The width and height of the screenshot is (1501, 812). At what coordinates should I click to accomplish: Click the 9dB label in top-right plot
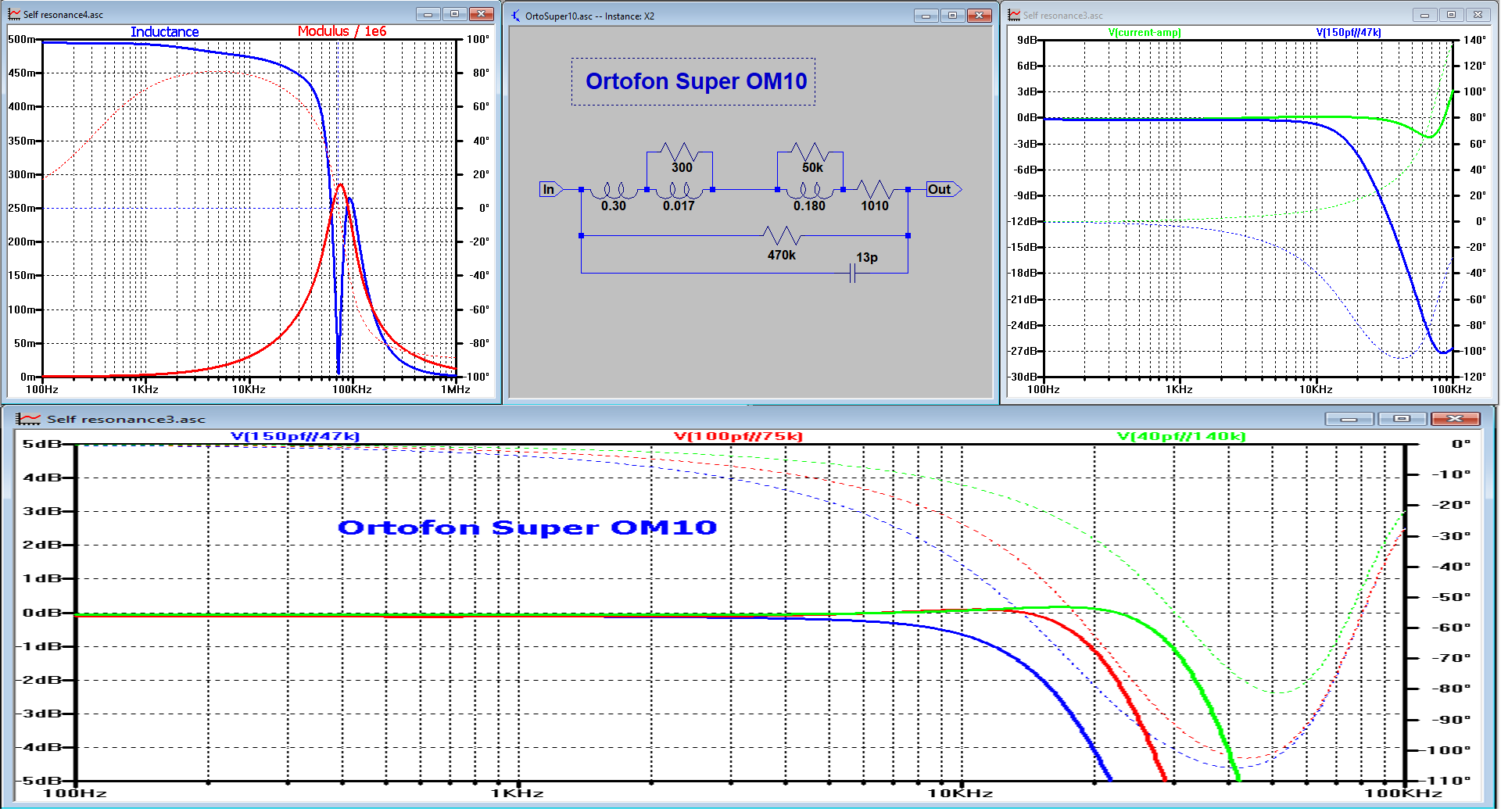coord(1027,40)
